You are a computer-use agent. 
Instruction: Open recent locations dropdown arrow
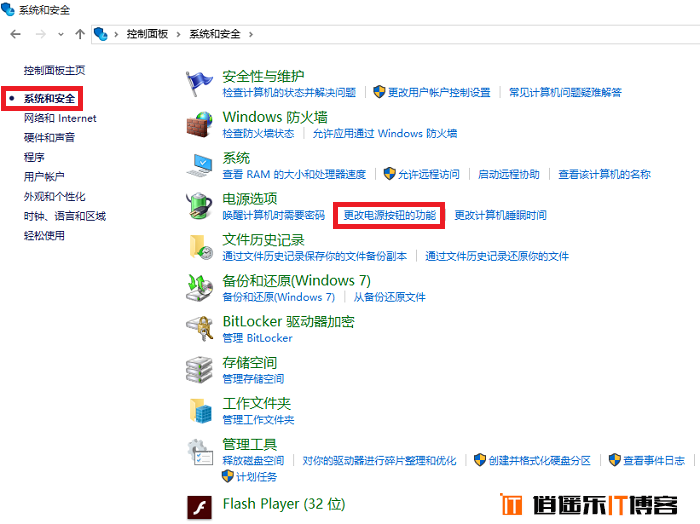[61, 34]
